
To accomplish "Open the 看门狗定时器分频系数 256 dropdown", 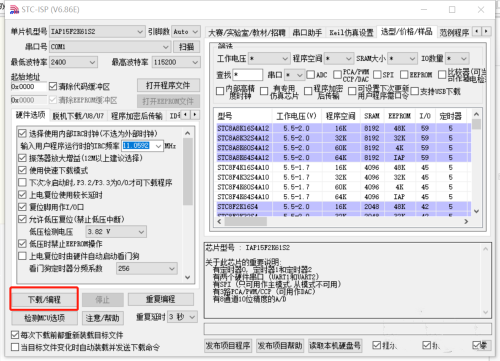I will tap(147, 268).
